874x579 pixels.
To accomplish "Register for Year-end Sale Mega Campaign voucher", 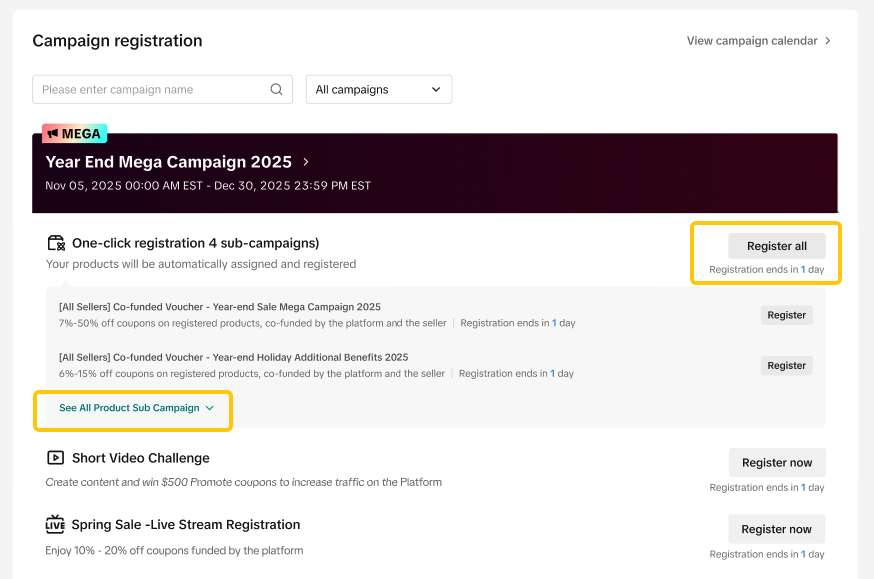I will pyautogui.click(x=786, y=315).
